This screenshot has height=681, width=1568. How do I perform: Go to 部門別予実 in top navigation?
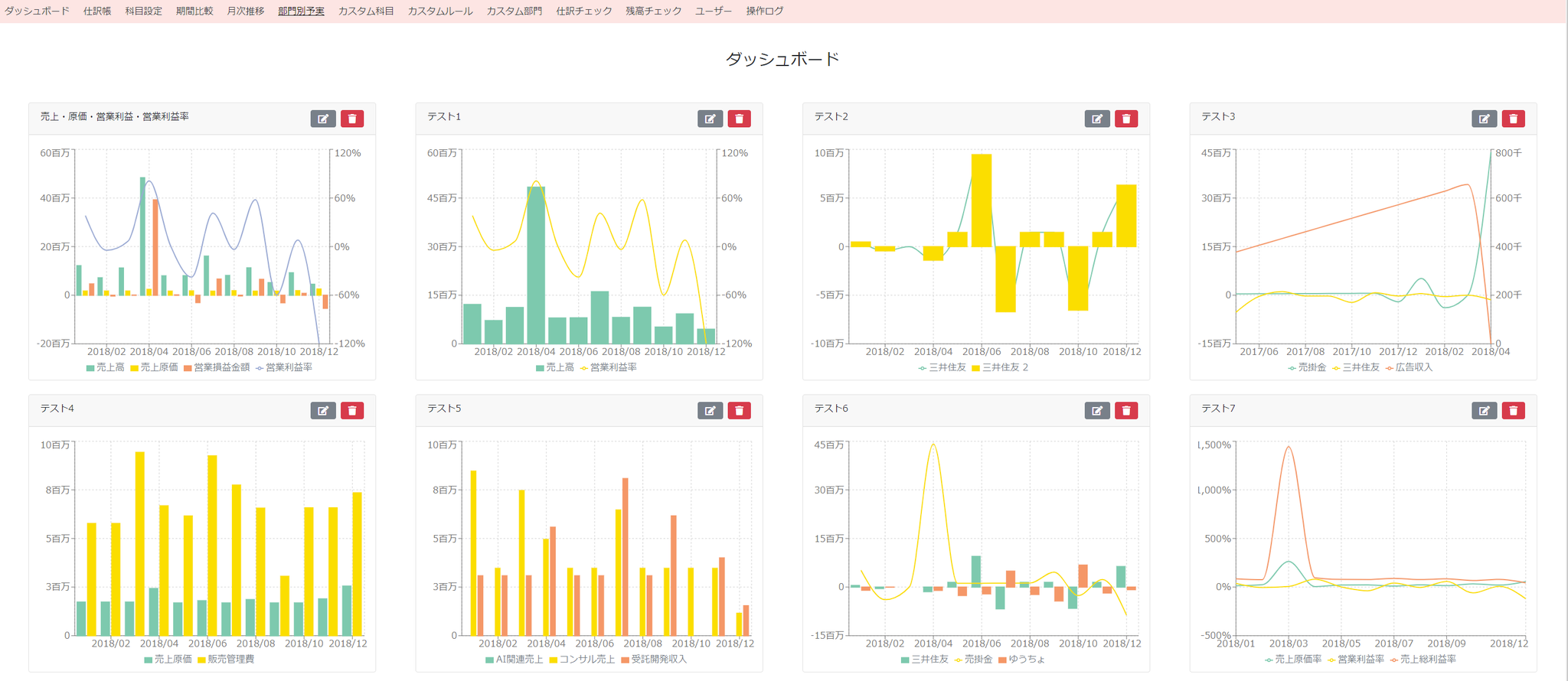(x=301, y=11)
